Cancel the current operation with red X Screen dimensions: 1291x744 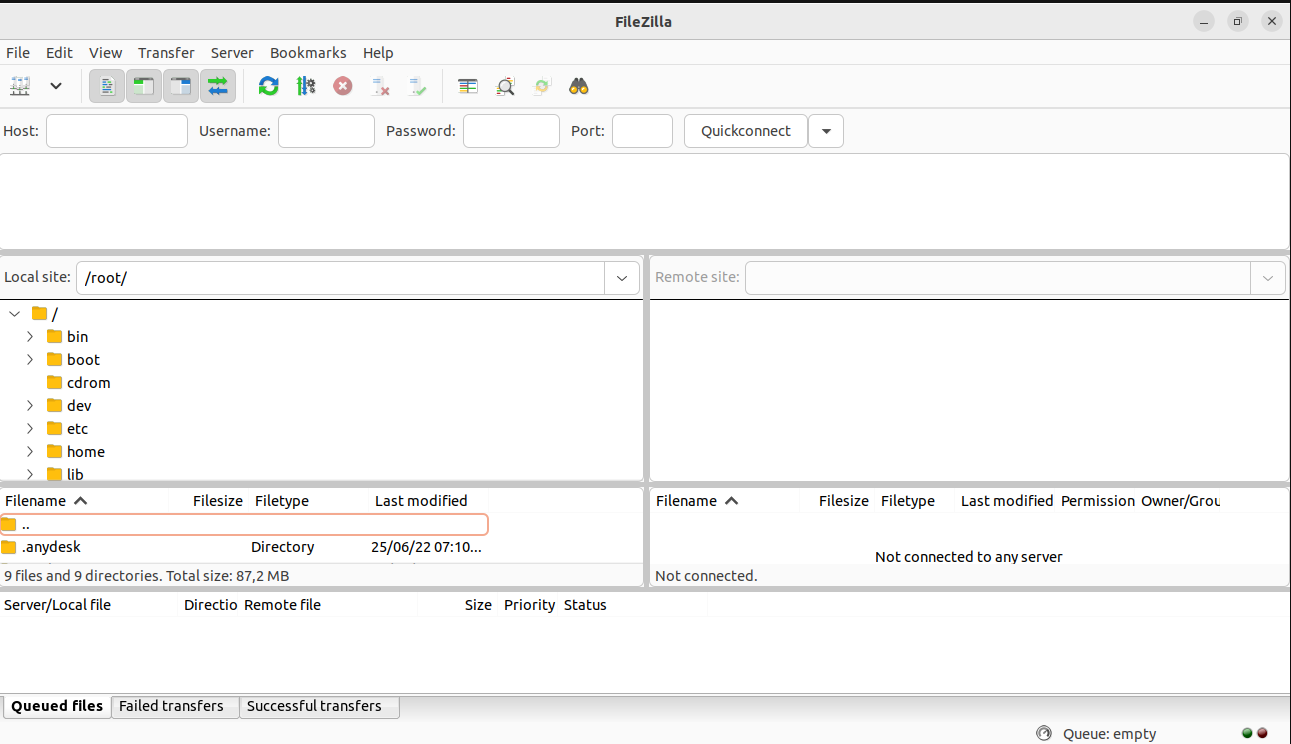(x=343, y=86)
